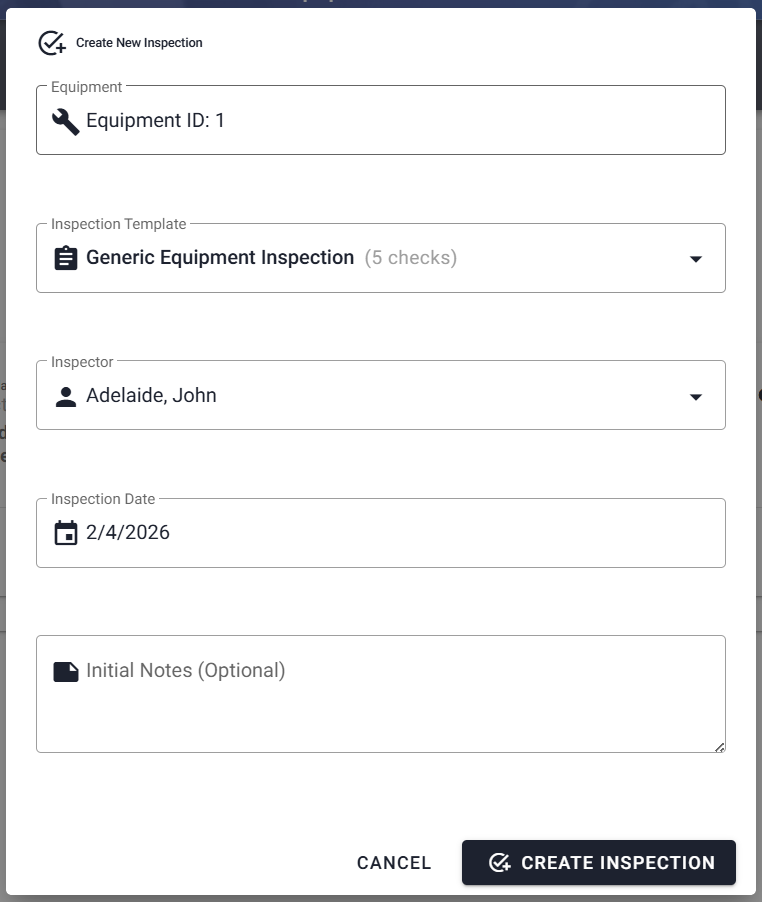Click the "(5 checks)" template count text
Viewport: 762px width, 902px height.
[410, 258]
